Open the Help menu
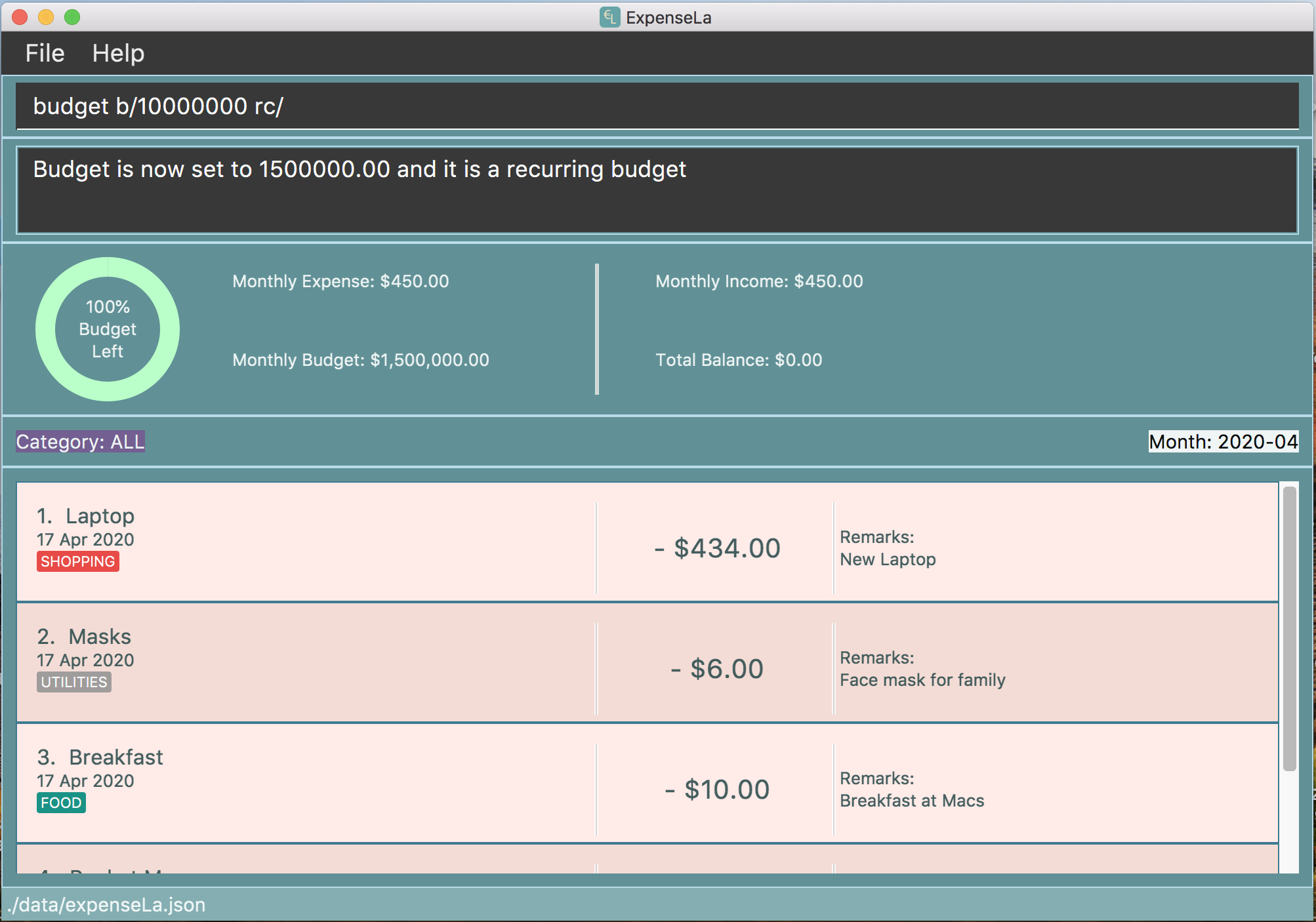Screen dimensions: 1316x922 point(118,53)
